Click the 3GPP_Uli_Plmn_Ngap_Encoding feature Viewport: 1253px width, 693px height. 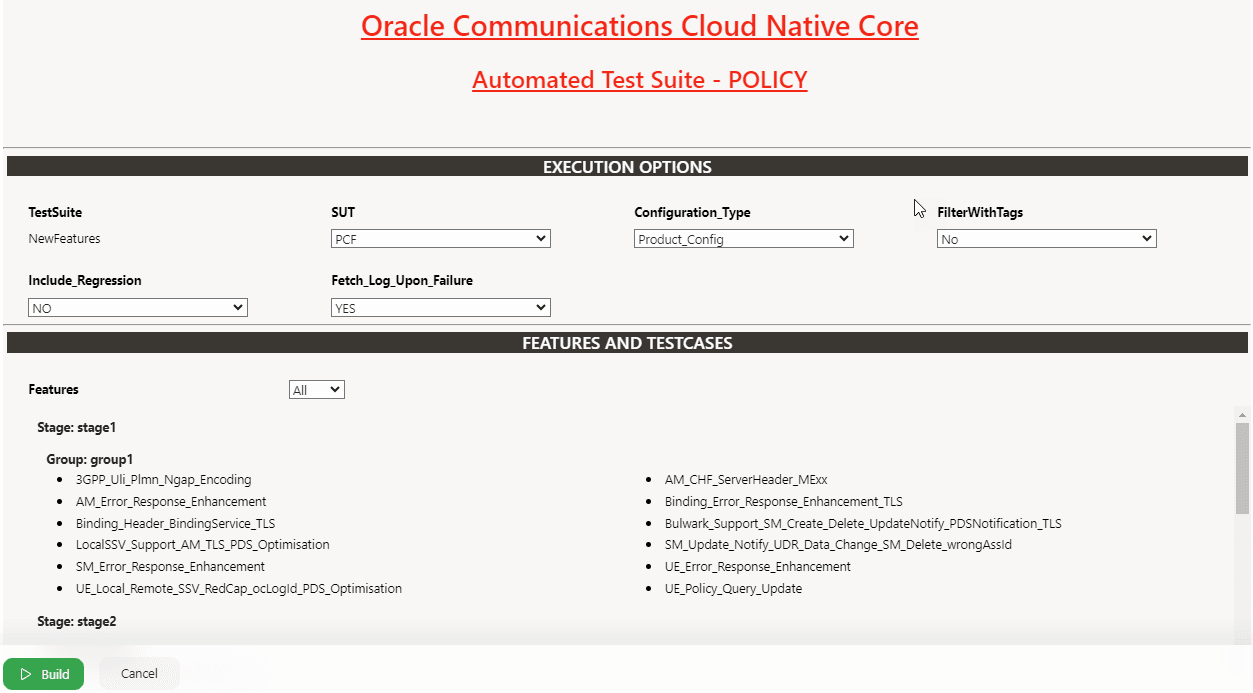(x=164, y=480)
